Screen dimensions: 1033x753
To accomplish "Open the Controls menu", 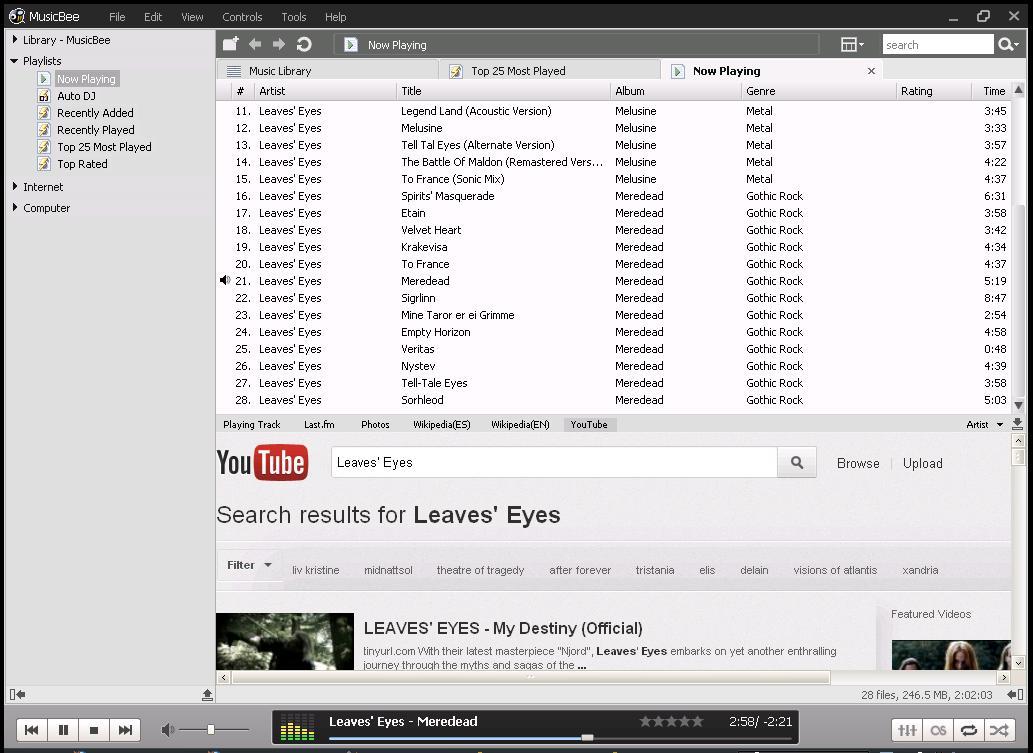I will (242, 16).
